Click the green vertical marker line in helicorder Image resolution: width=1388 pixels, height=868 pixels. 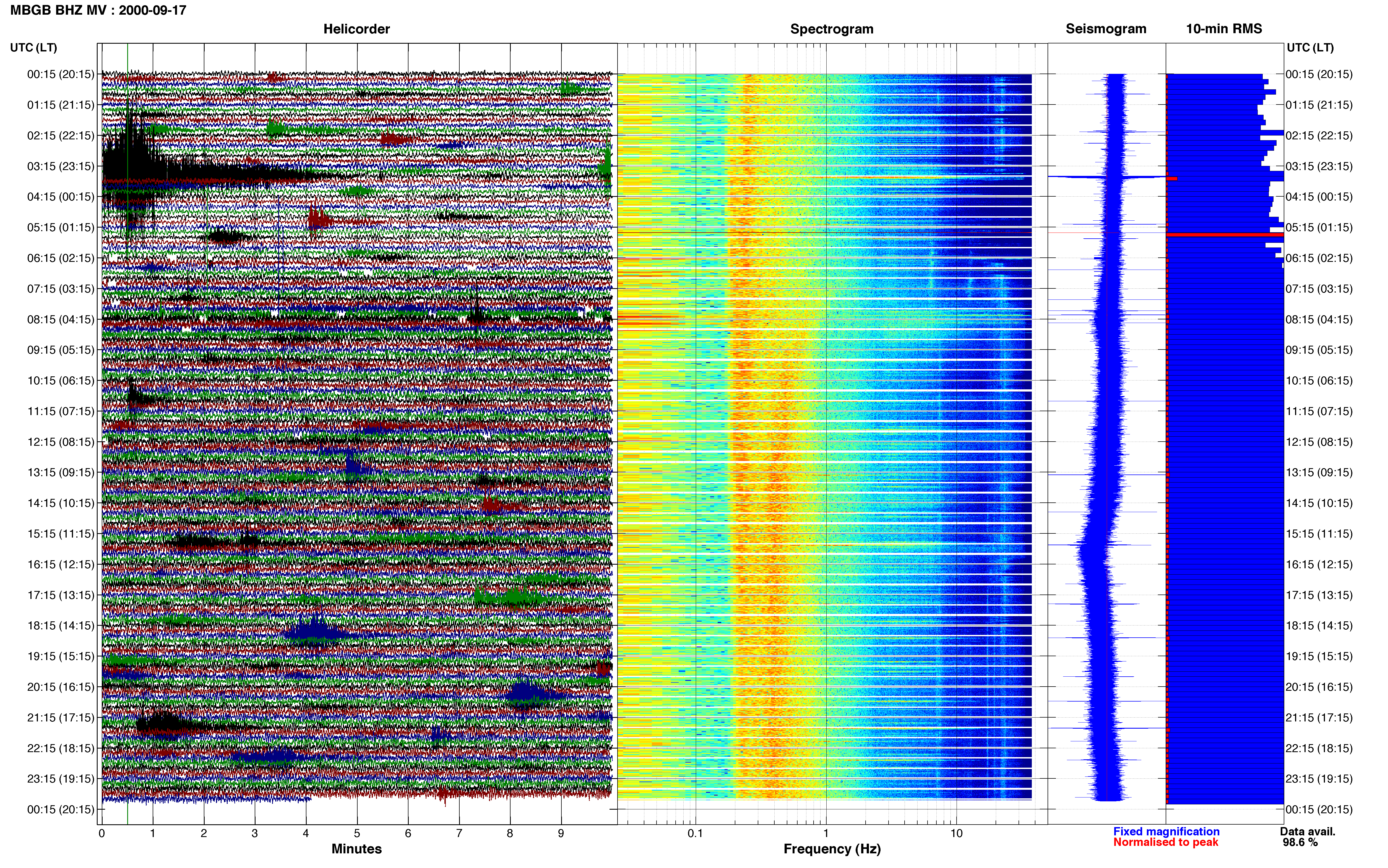coord(127,434)
